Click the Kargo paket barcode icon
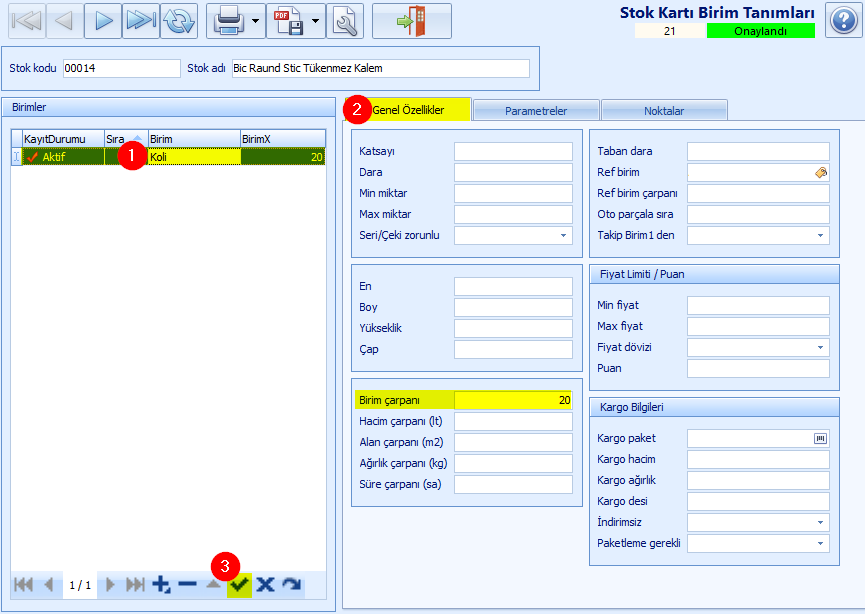The width and height of the screenshot is (865, 614). pos(820,438)
